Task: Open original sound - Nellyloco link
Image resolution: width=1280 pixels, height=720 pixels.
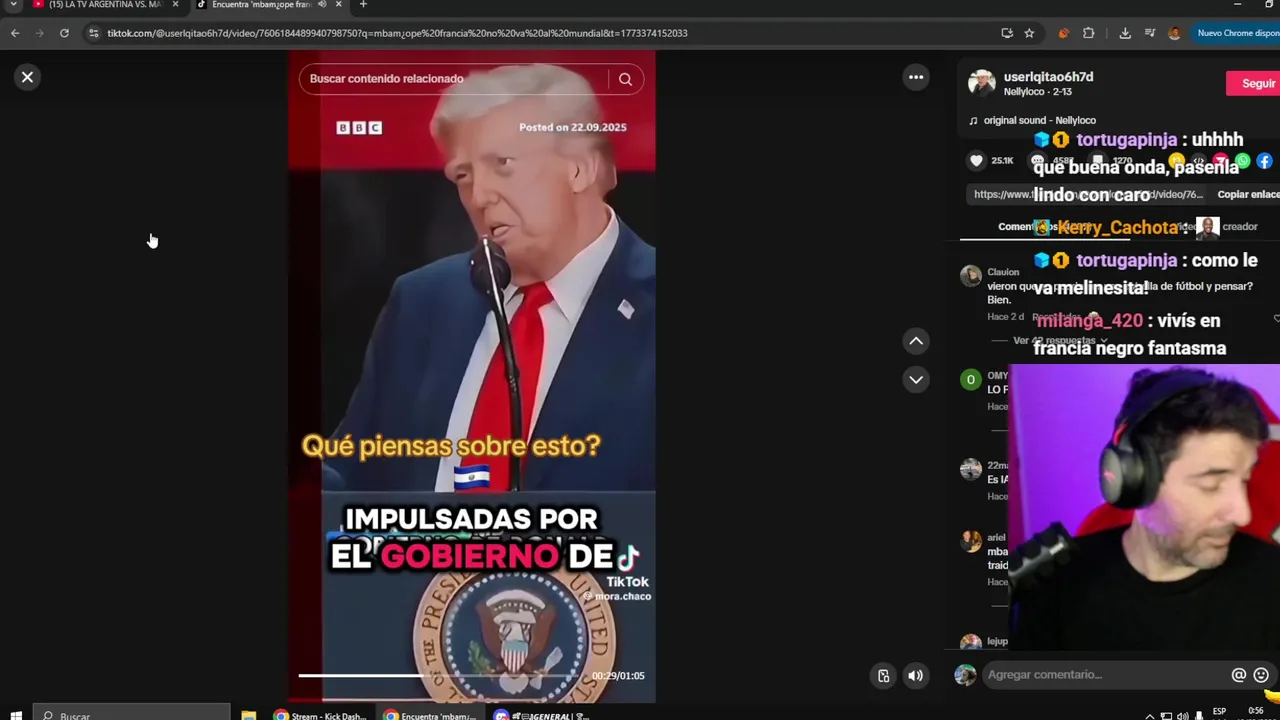Action: (1039, 120)
